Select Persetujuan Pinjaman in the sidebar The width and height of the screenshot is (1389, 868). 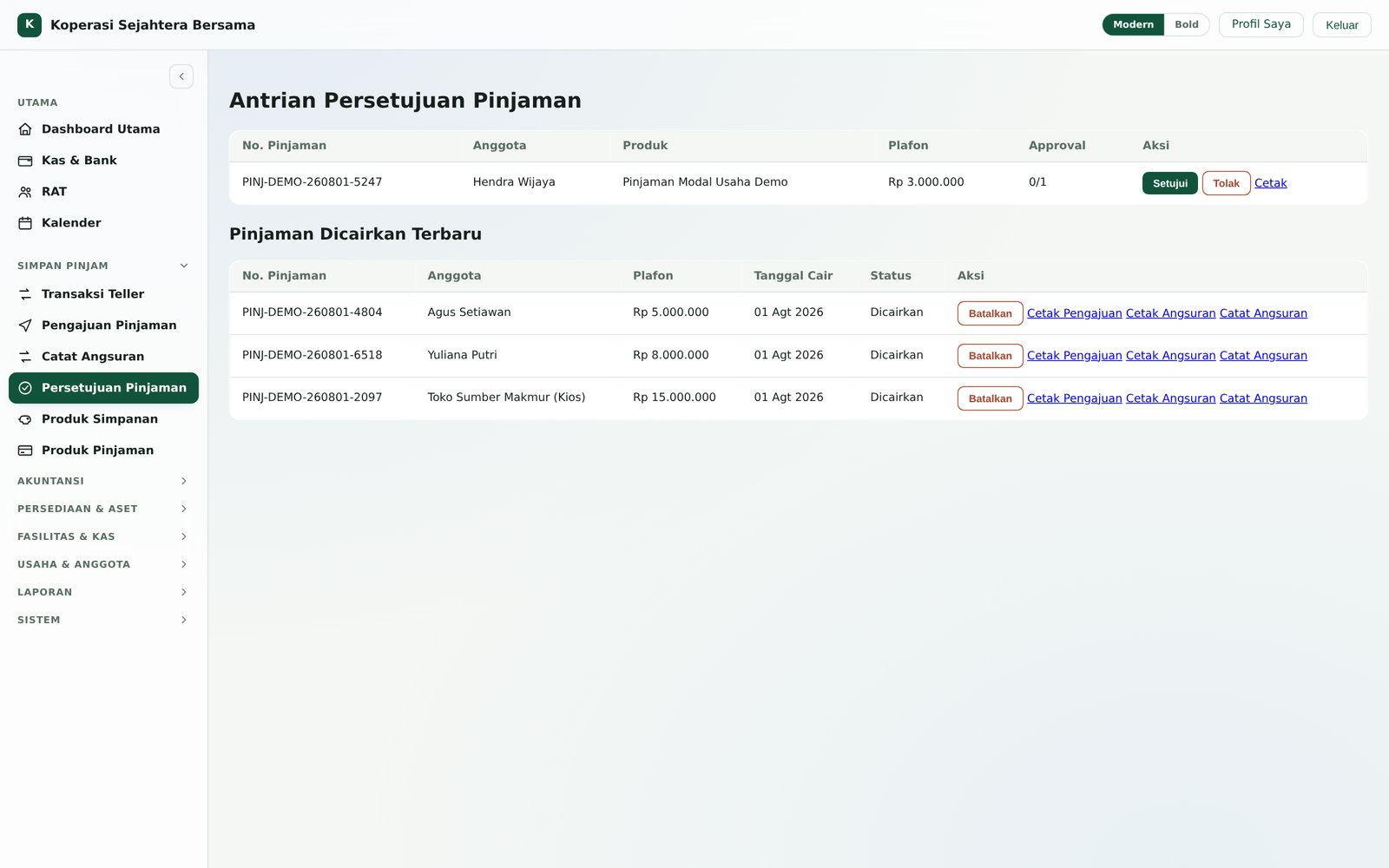103,388
